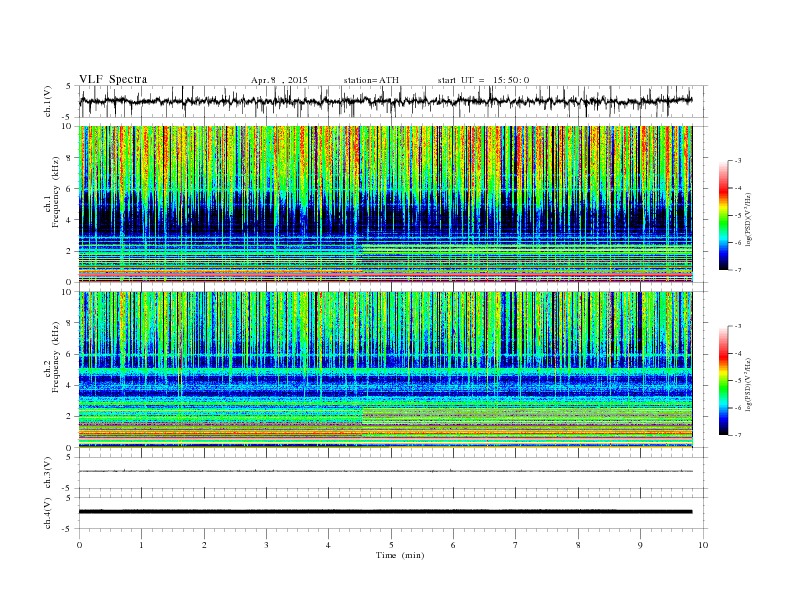Click the "-7" tick on ch.1 colorbar
This screenshot has height=612, width=792.
737,270
